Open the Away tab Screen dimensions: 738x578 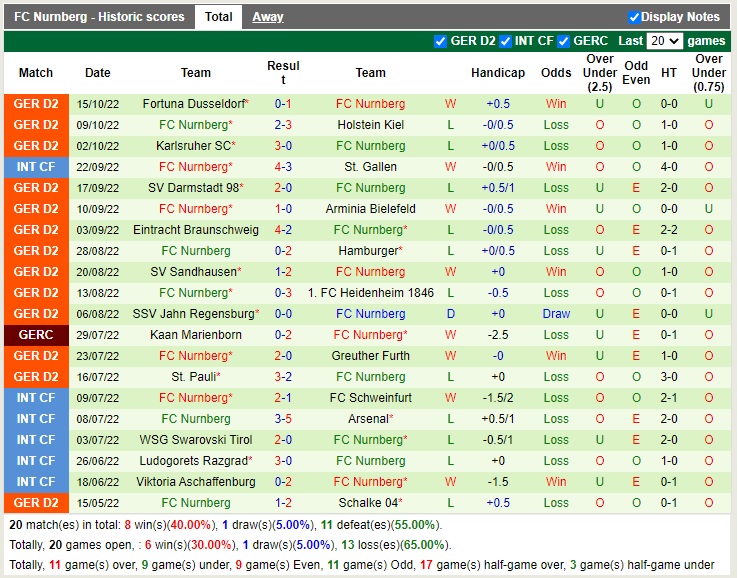267,17
